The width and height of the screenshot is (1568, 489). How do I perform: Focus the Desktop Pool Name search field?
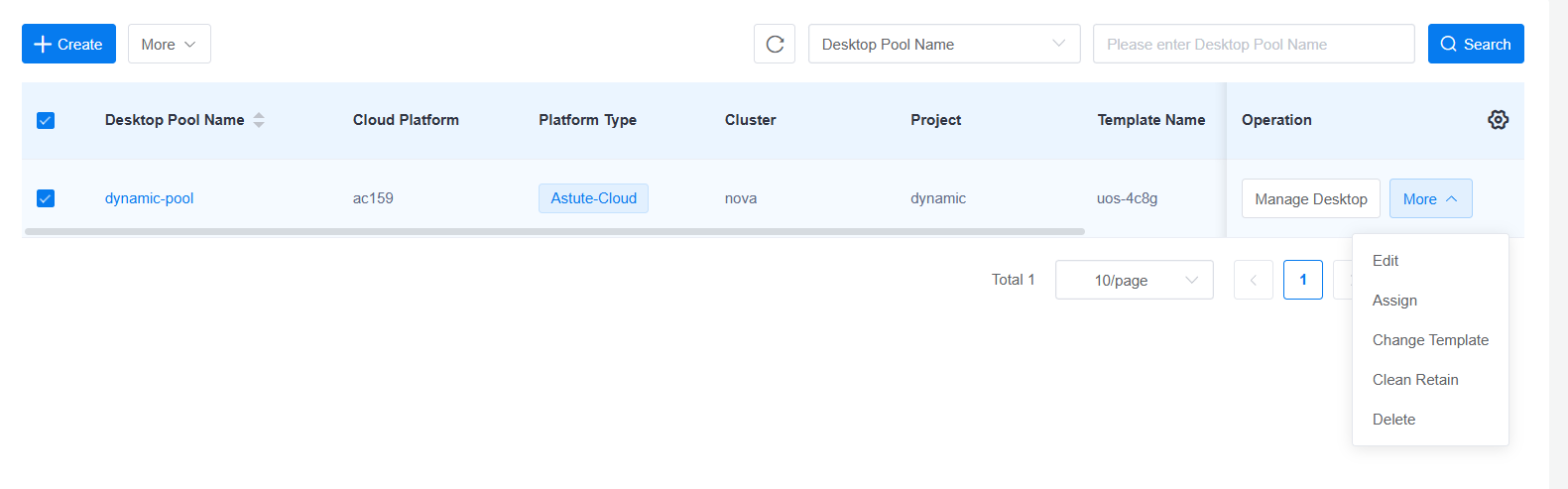pyautogui.click(x=1253, y=44)
